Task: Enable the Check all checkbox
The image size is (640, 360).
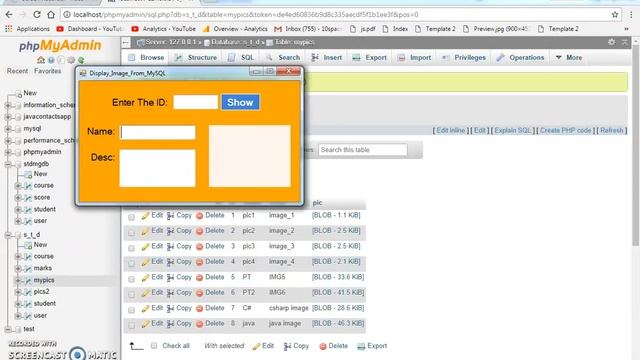Action: 154,346
